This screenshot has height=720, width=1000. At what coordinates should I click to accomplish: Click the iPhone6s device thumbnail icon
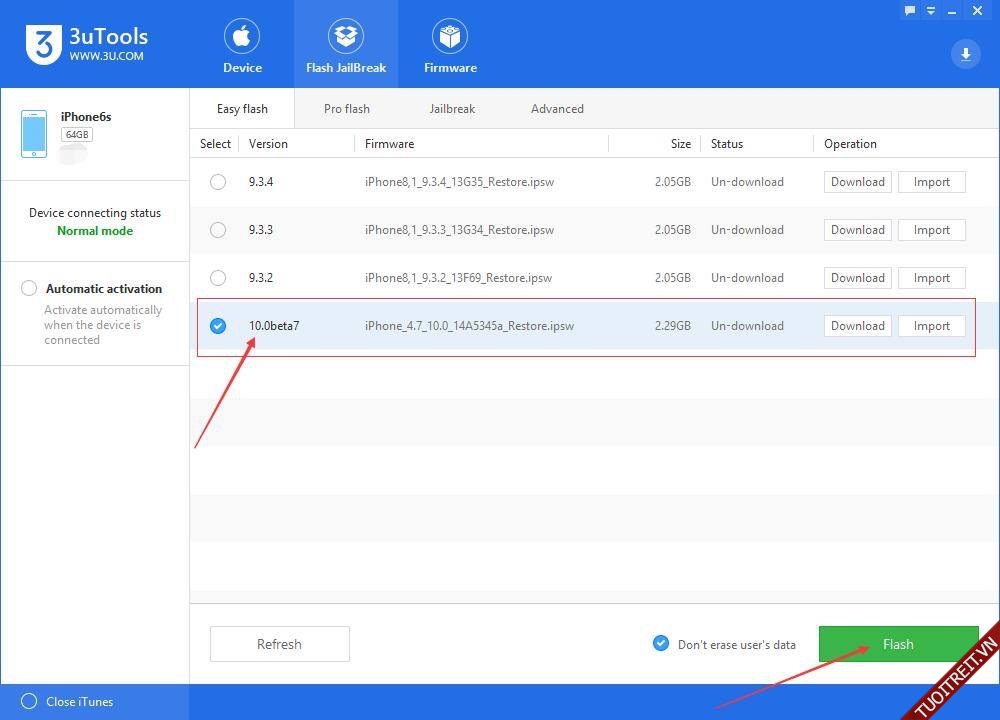(34, 134)
